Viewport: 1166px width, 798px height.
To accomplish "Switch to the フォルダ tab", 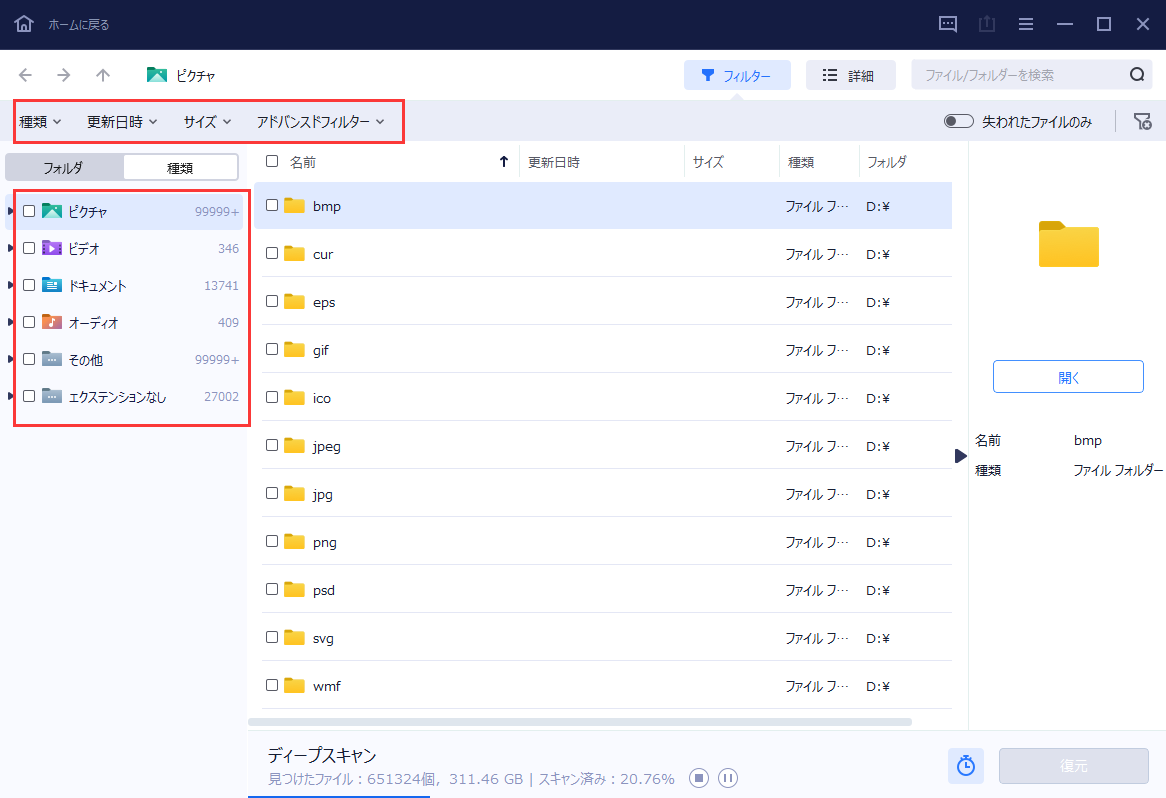I will coord(63,168).
